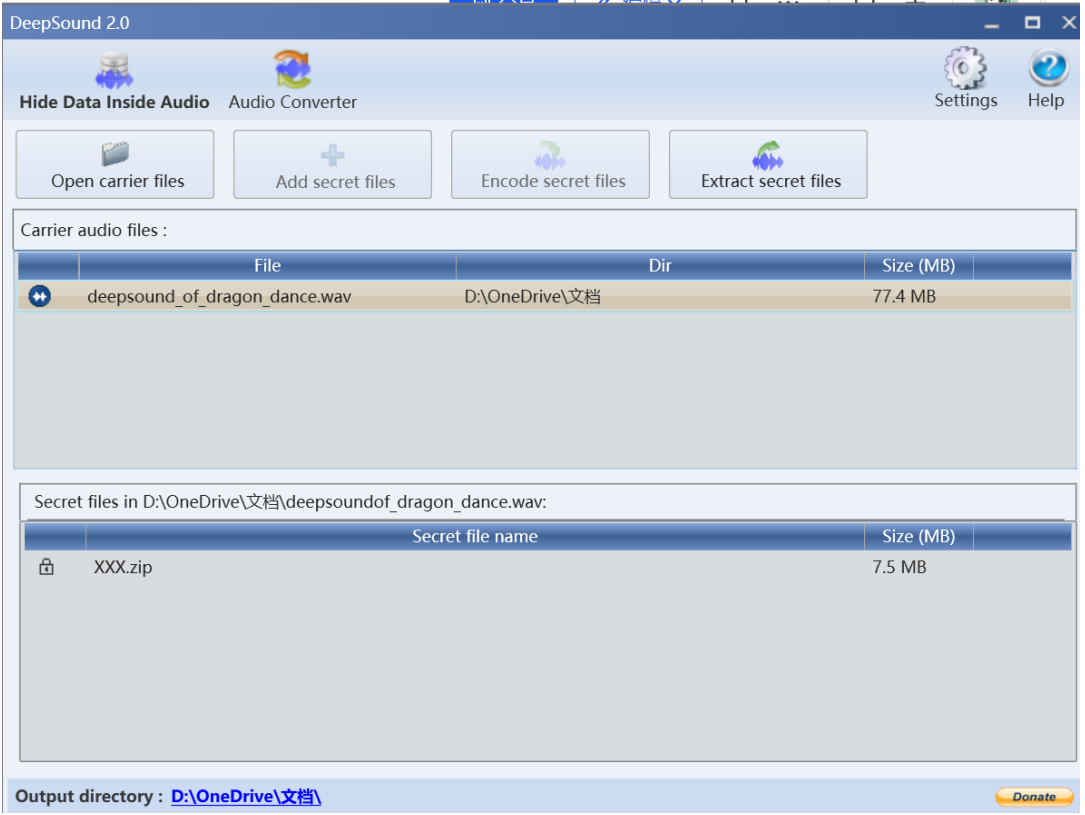Screen dimensions: 1085x815
Task: Click the Secret file name column header
Action: [475, 536]
